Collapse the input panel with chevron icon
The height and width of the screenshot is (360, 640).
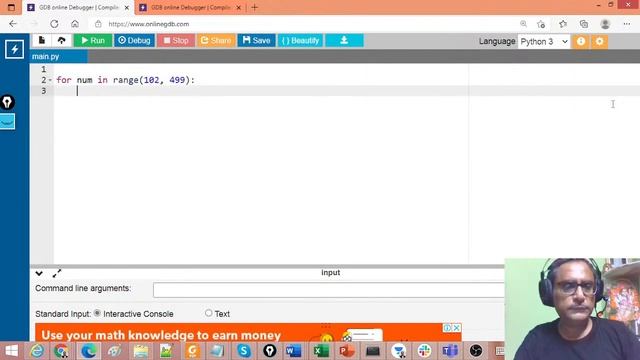point(39,273)
